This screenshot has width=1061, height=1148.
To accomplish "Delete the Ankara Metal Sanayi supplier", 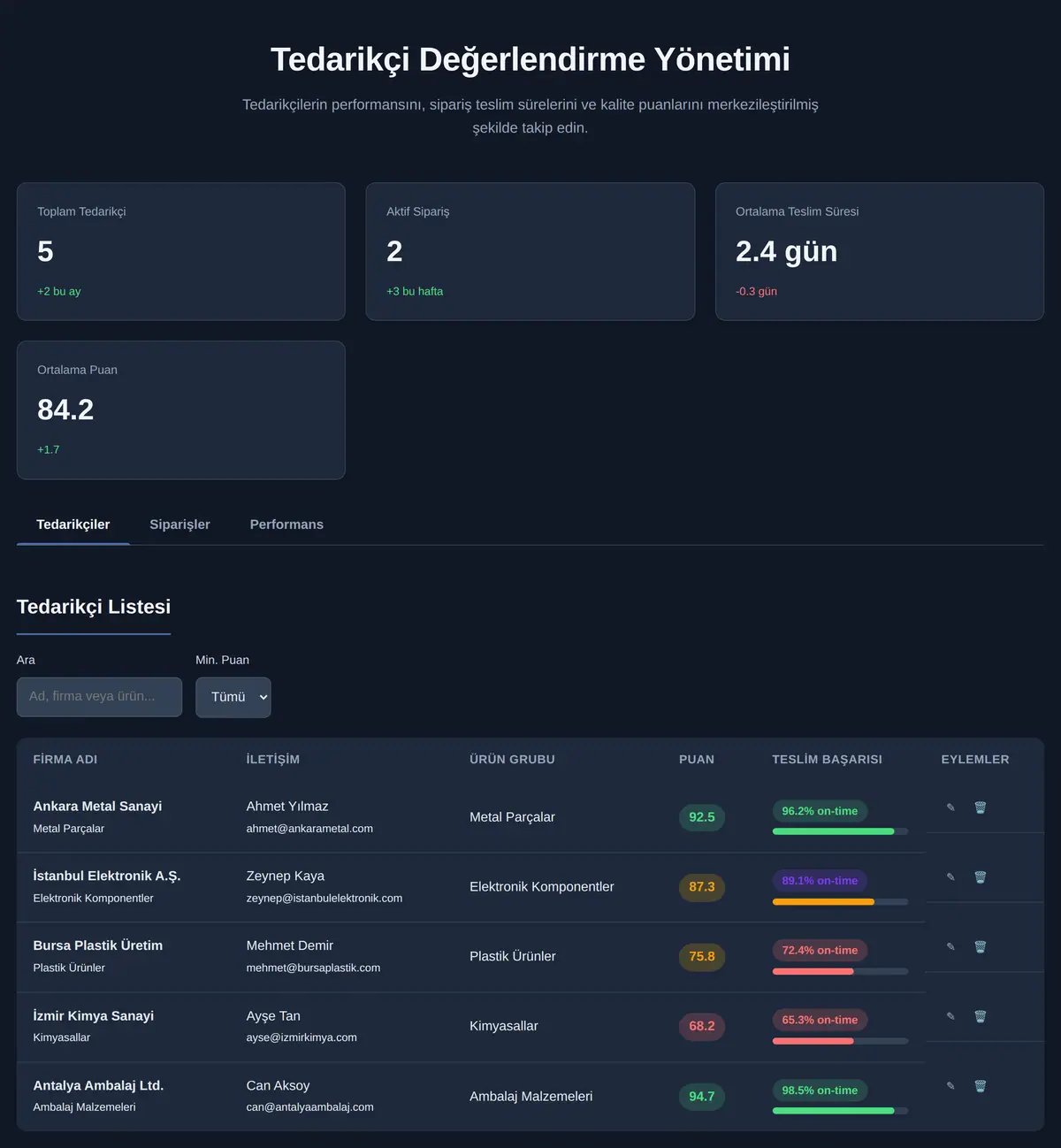I will click(980, 807).
